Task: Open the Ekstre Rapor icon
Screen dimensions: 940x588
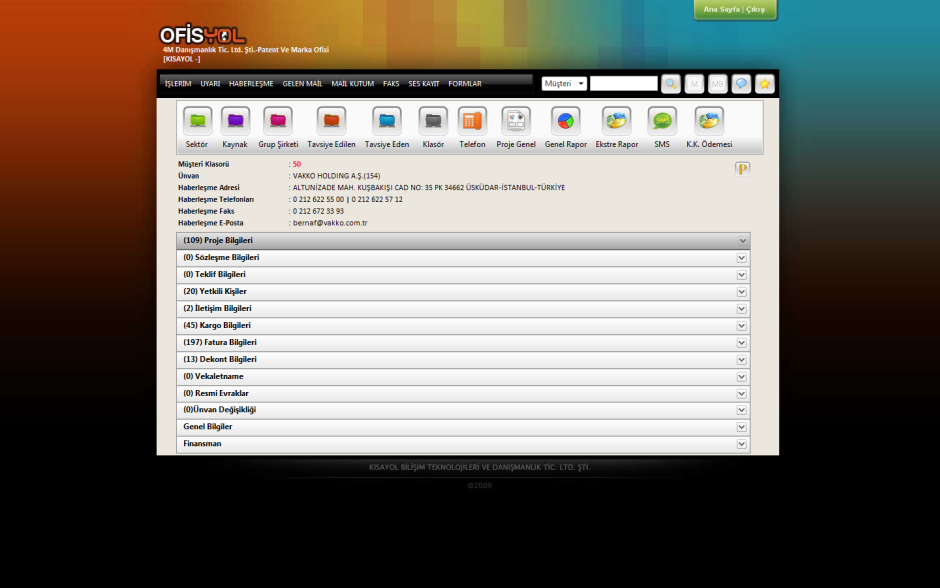Action: point(616,121)
